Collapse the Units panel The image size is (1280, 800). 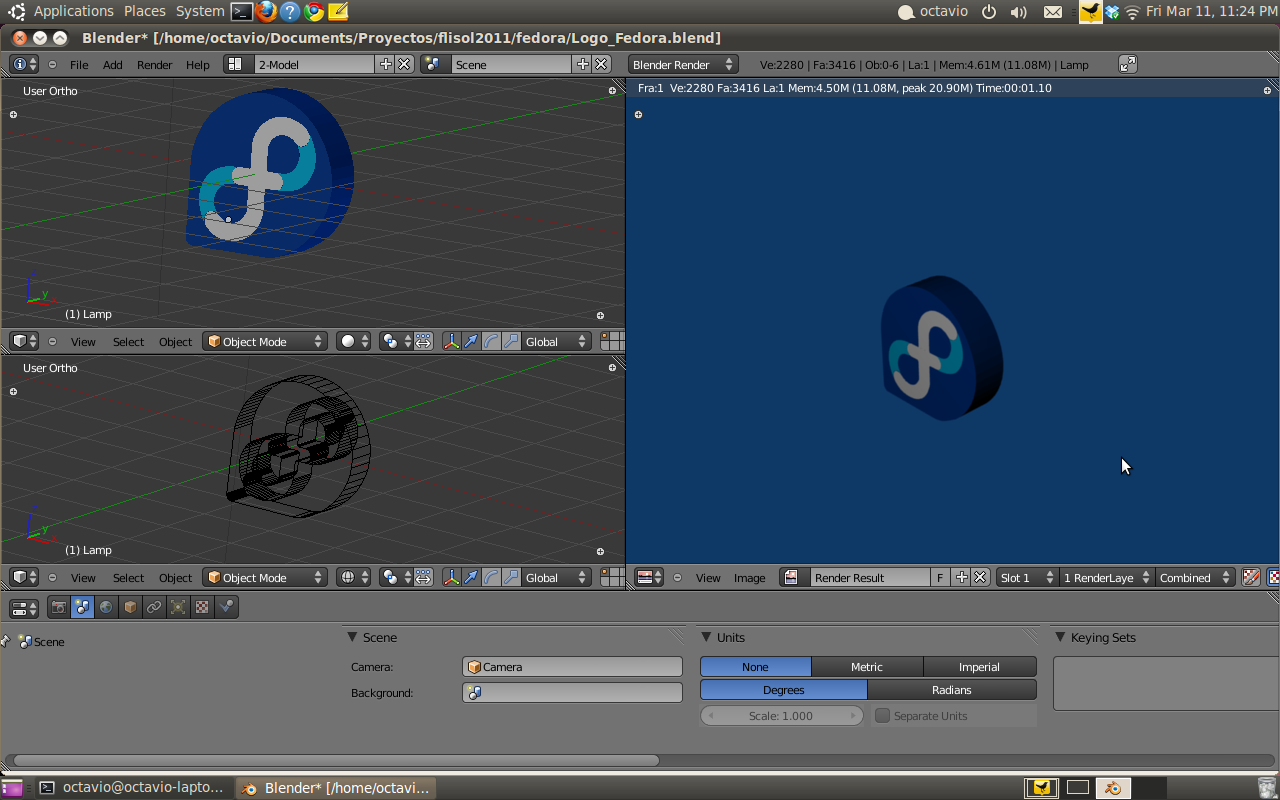(x=708, y=637)
